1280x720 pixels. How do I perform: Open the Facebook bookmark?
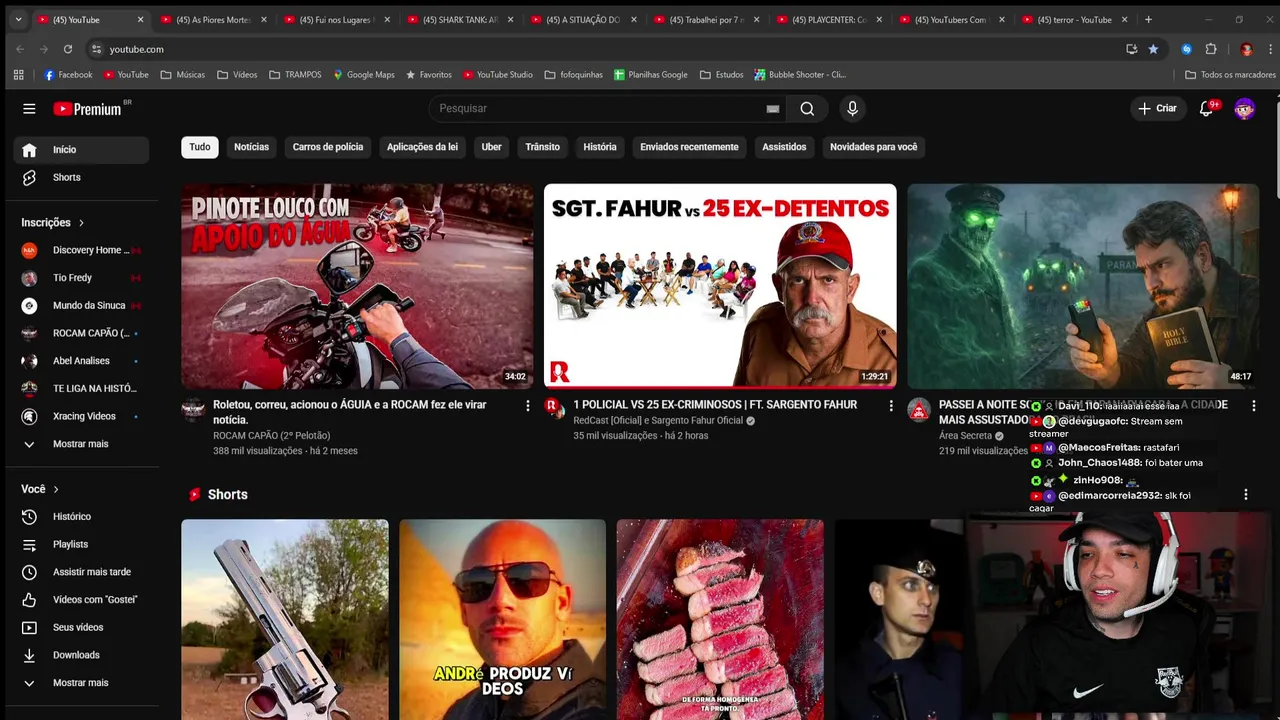(68, 75)
